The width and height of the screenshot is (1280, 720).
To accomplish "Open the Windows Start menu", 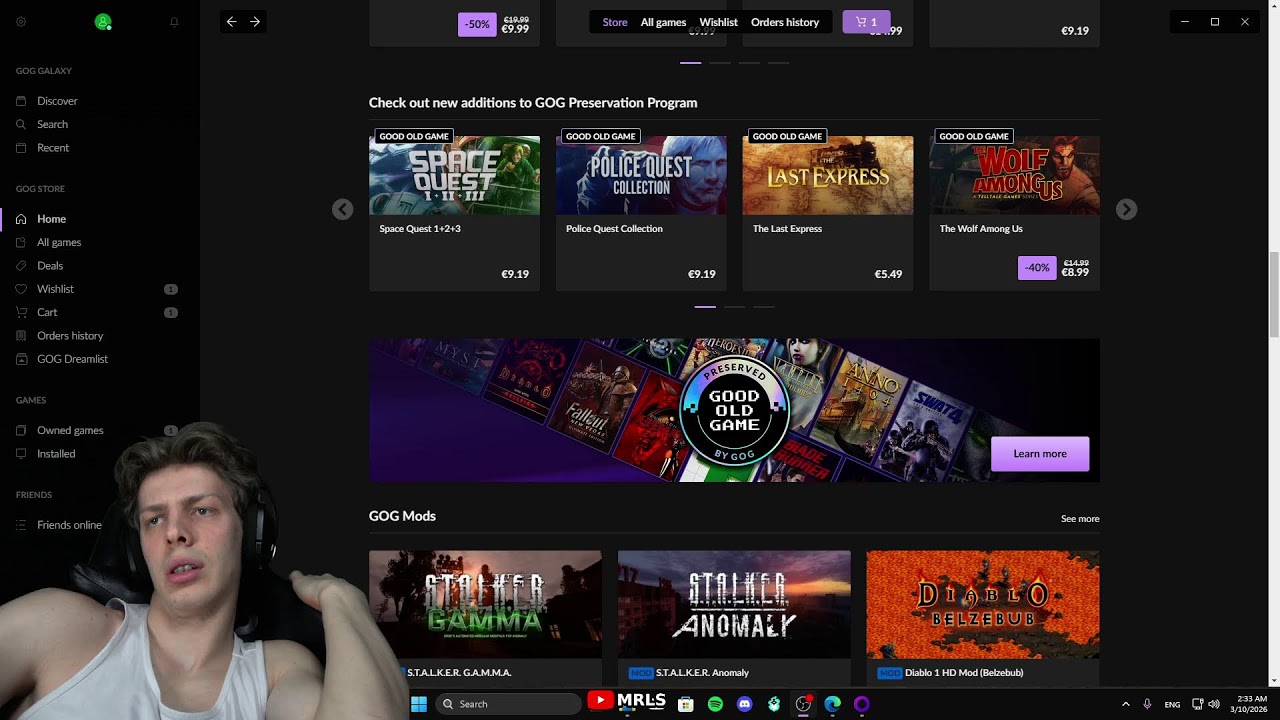I will coord(419,704).
